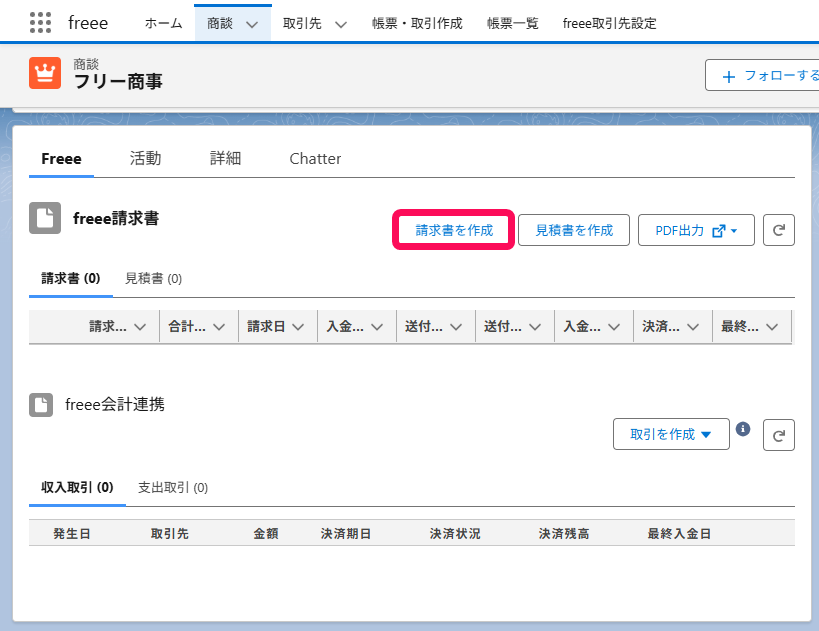Switch to the 活動 tab
The width and height of the screenshot is (819, 631).
click(145, 158)
